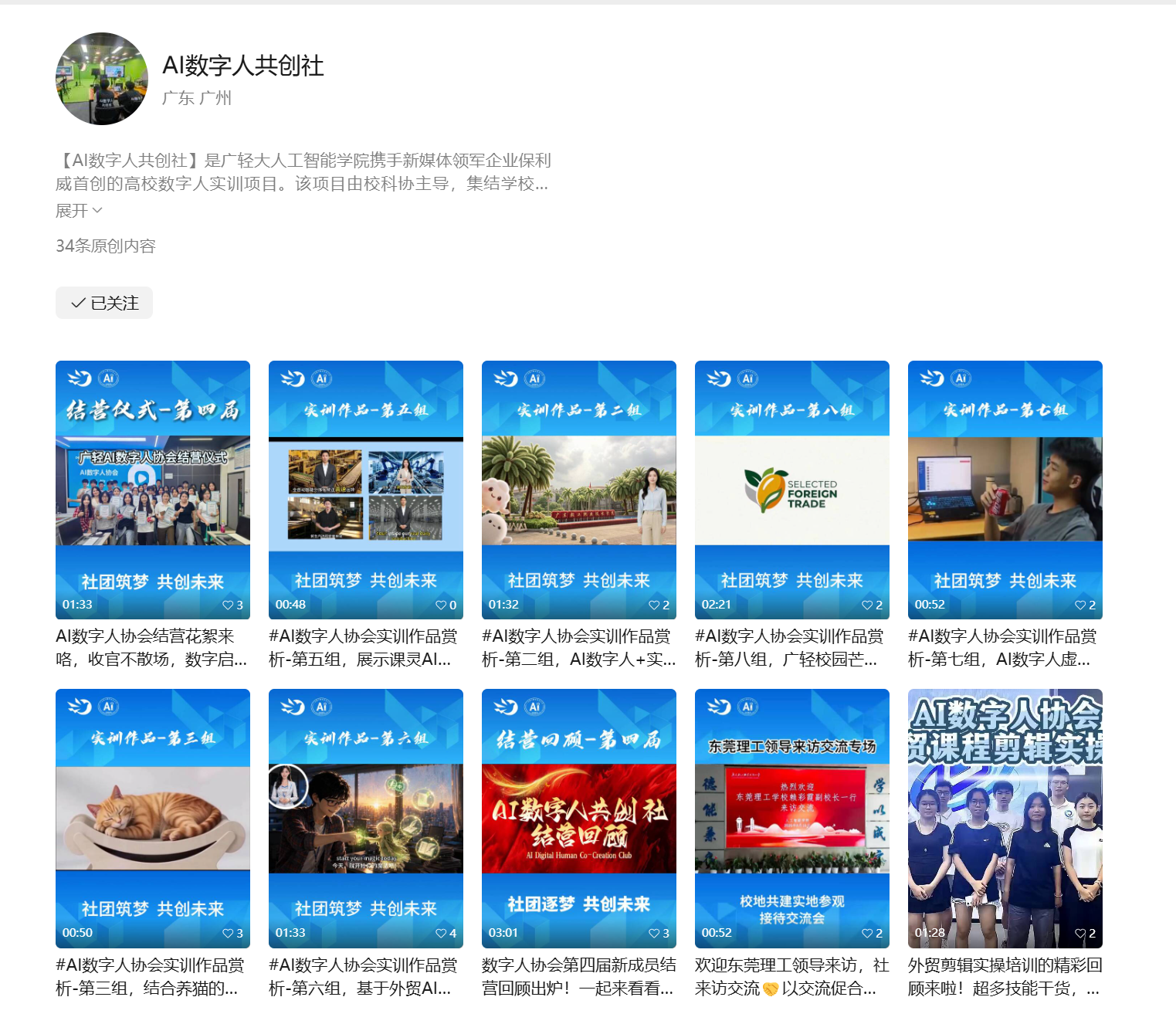Click the 34条原创内容 count label
1176x1014 pixels.
point(106,246)
